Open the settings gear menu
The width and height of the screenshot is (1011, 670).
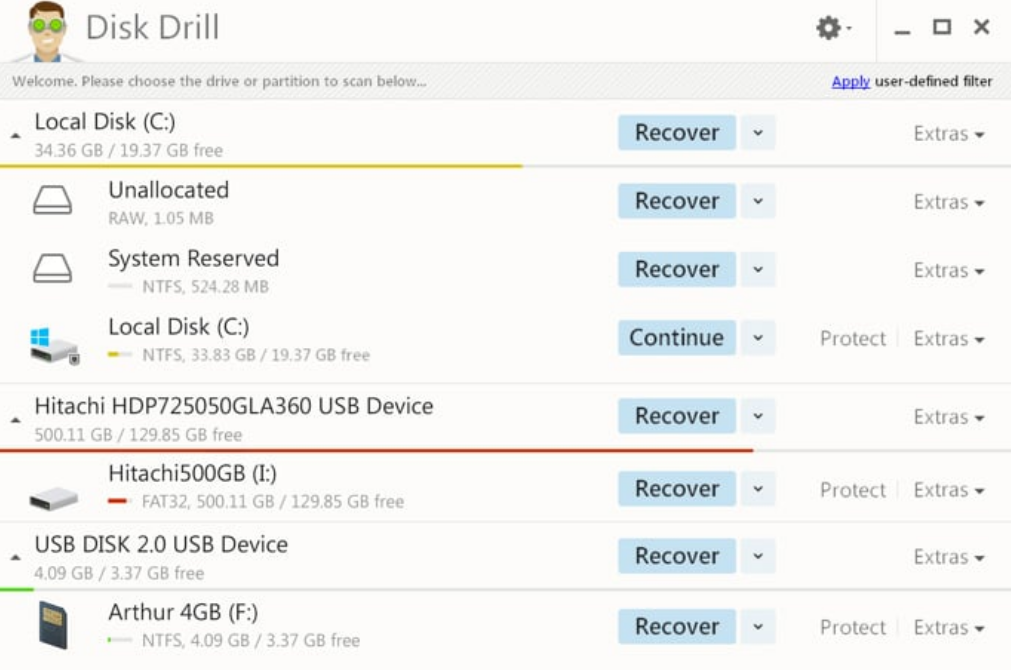coord(831,28)
